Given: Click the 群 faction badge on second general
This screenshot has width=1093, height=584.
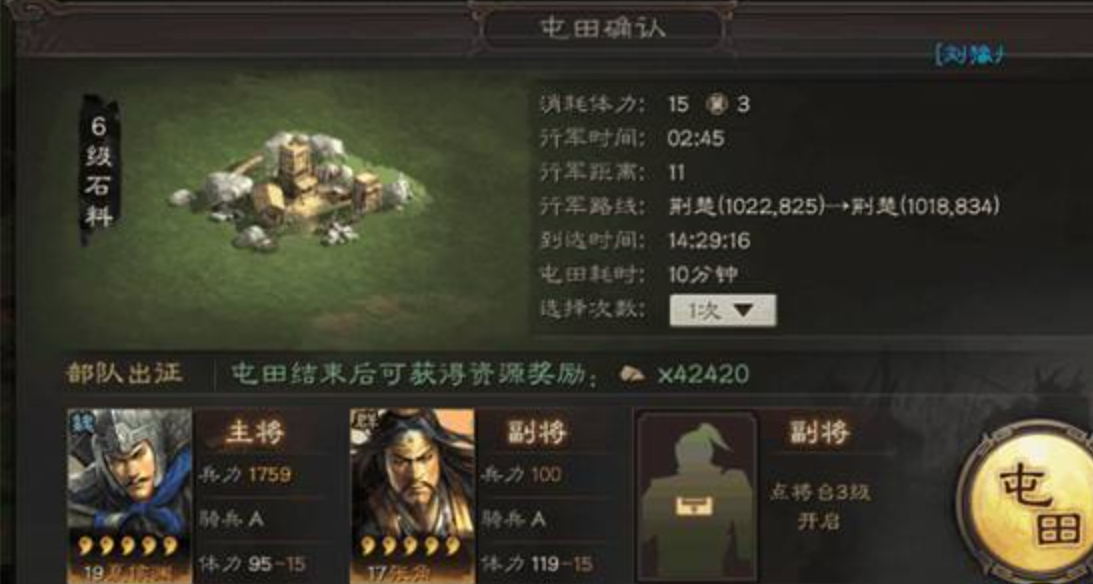Looking at the screenshot, I should click(363, 422).
